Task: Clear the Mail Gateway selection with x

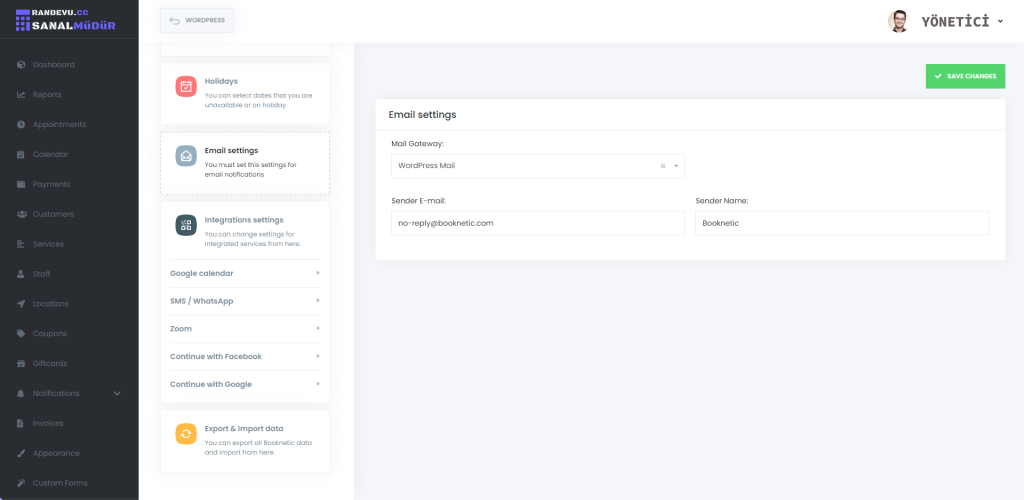Action: [x=663, y=166]
